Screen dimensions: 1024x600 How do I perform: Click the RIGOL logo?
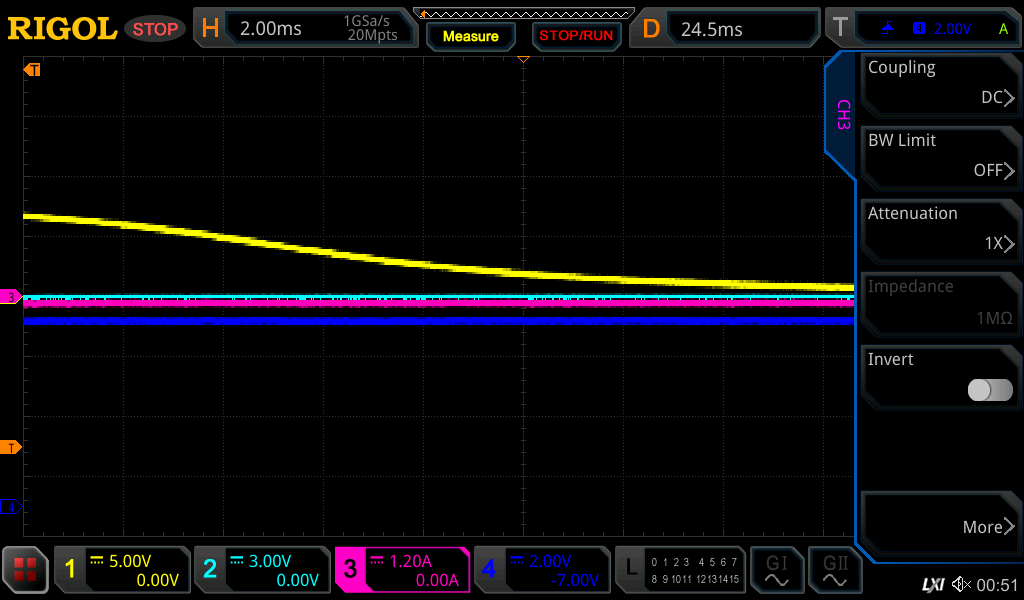coord(62,29)
